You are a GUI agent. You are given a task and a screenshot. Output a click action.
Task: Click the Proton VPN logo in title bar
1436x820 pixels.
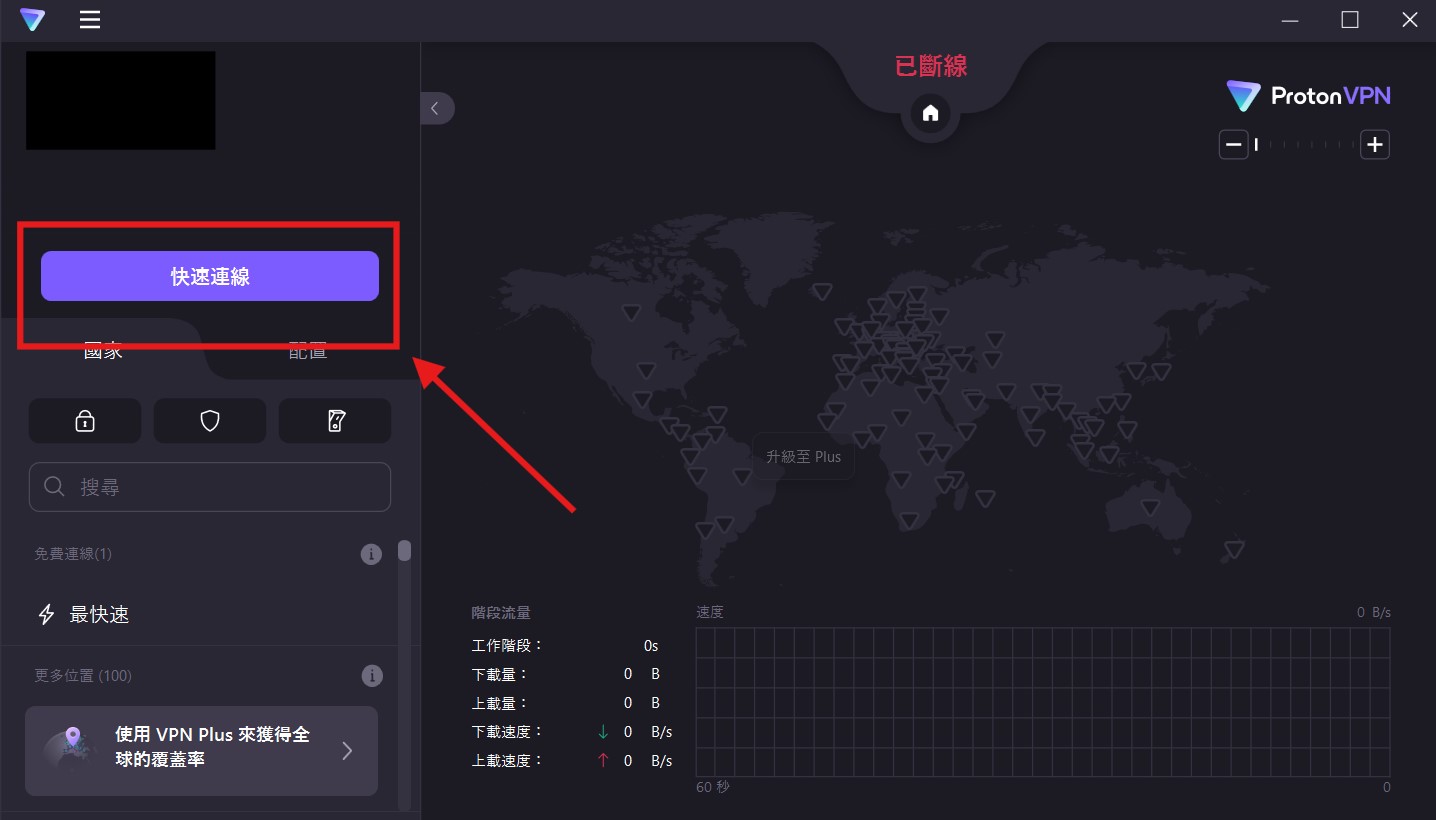(32, 20)
